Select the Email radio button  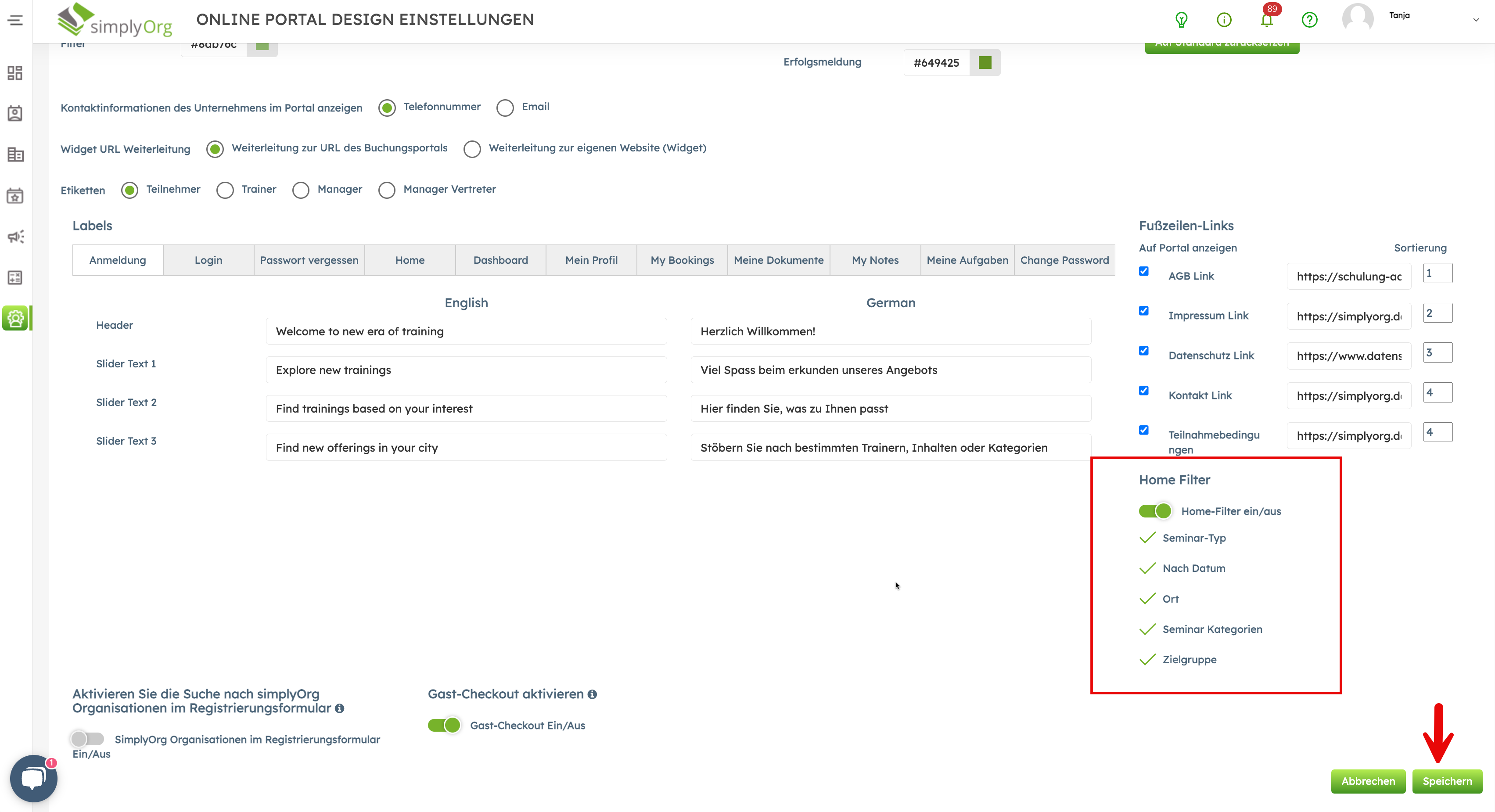[x=505, y=108]
